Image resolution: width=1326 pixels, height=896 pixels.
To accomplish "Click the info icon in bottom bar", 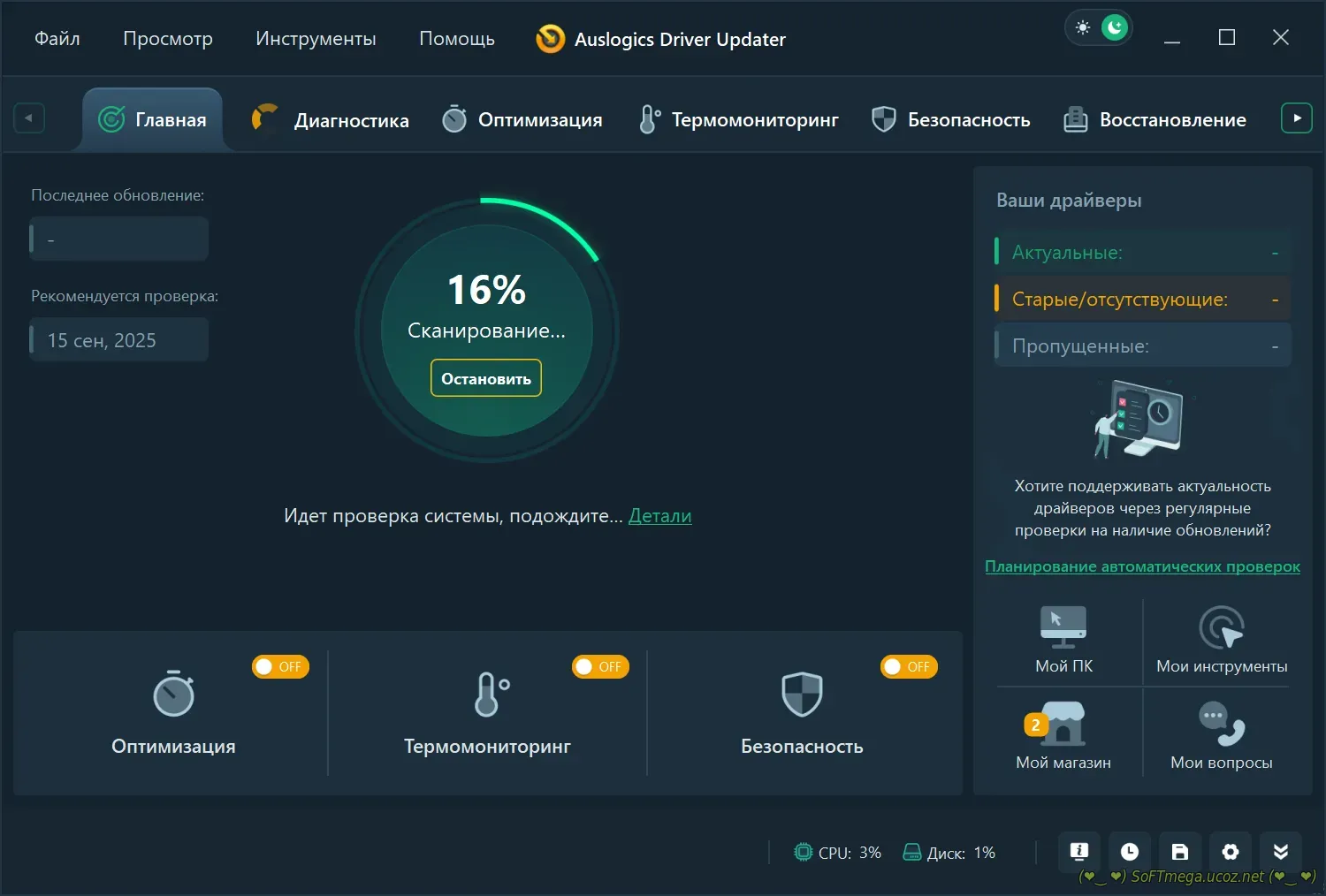I will point(1078,852).
